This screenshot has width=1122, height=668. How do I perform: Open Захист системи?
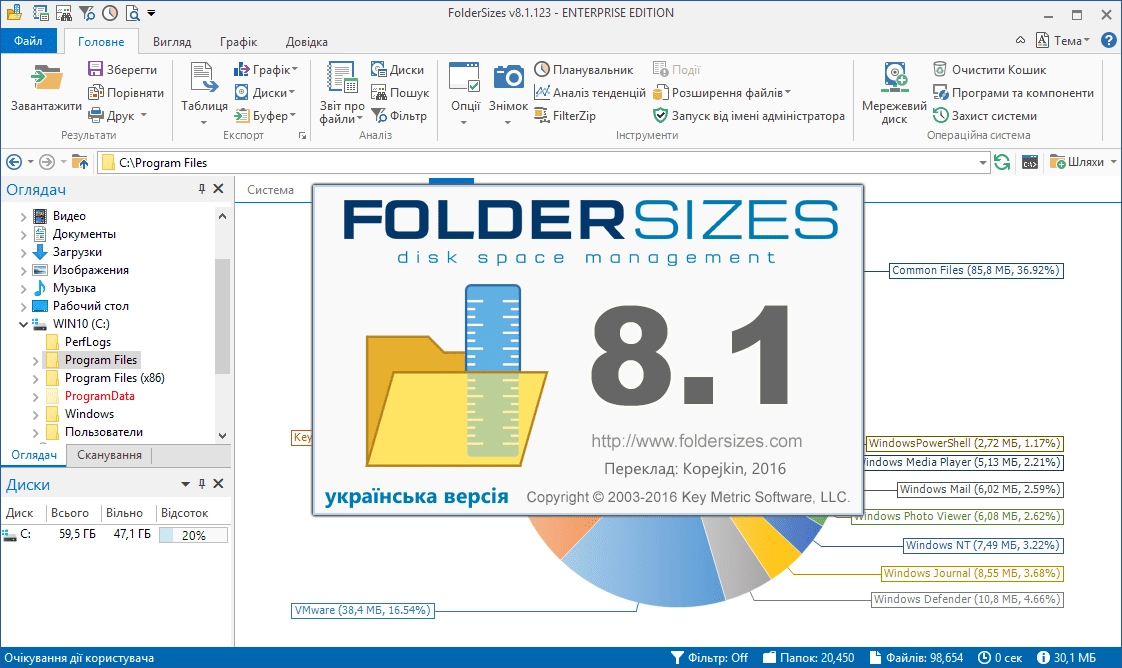coord(985,115)
